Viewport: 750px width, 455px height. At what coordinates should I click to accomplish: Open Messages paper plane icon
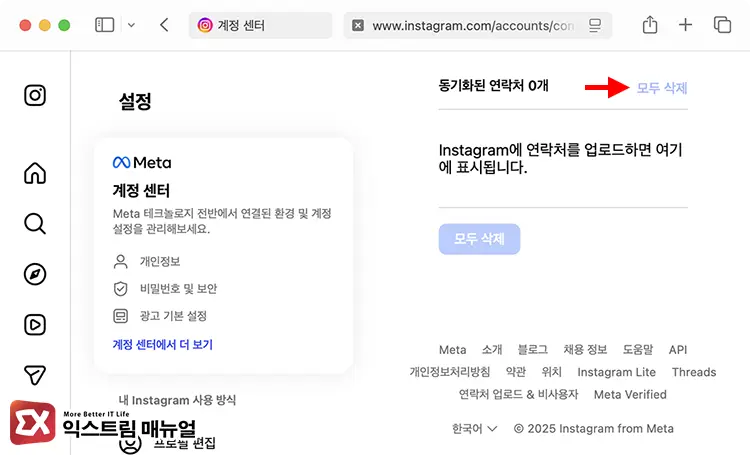click(x=35, y=375)
